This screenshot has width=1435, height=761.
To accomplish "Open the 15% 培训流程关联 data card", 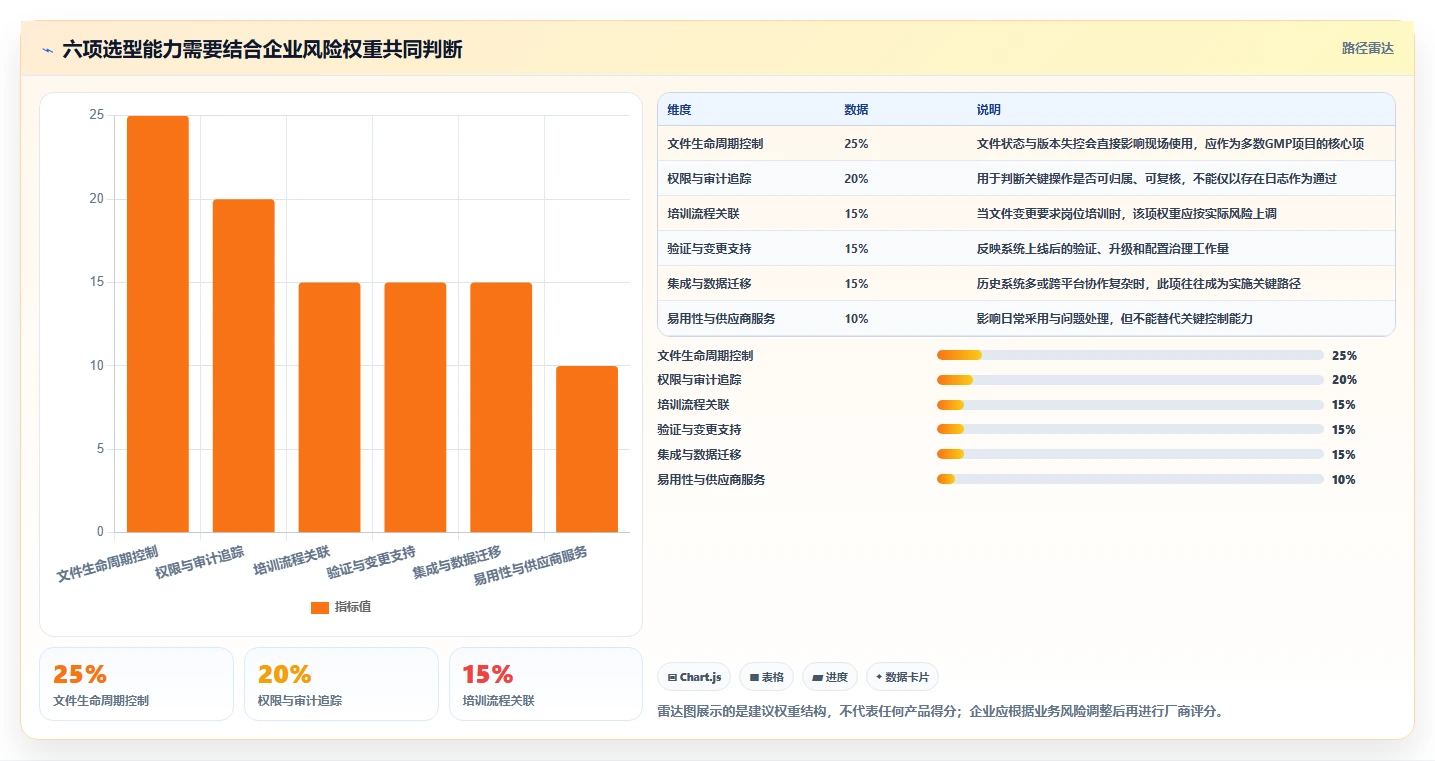I will [x=546, y=684].
